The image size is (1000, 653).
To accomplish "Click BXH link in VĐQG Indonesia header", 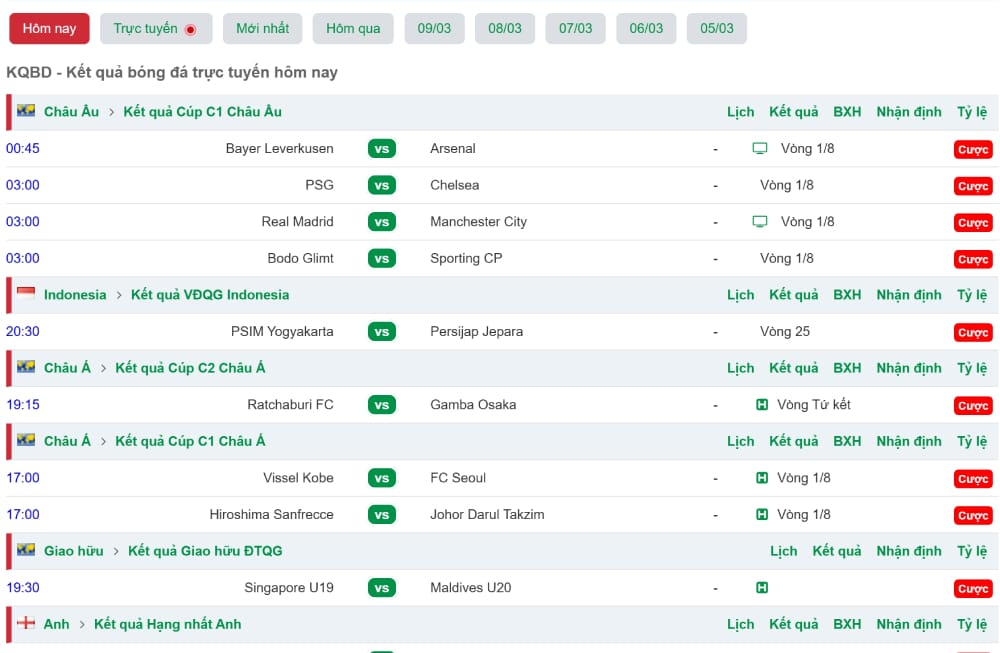I will pos(847,295).
